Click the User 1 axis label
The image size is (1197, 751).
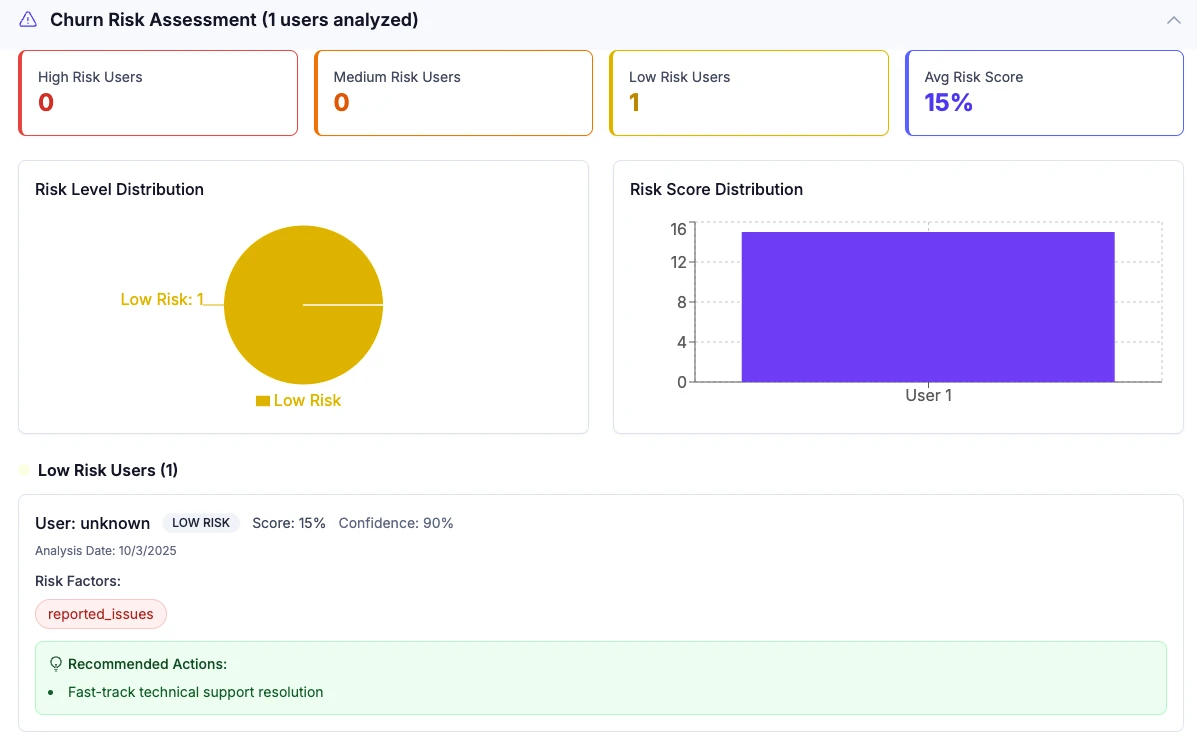tap(928, 396)
